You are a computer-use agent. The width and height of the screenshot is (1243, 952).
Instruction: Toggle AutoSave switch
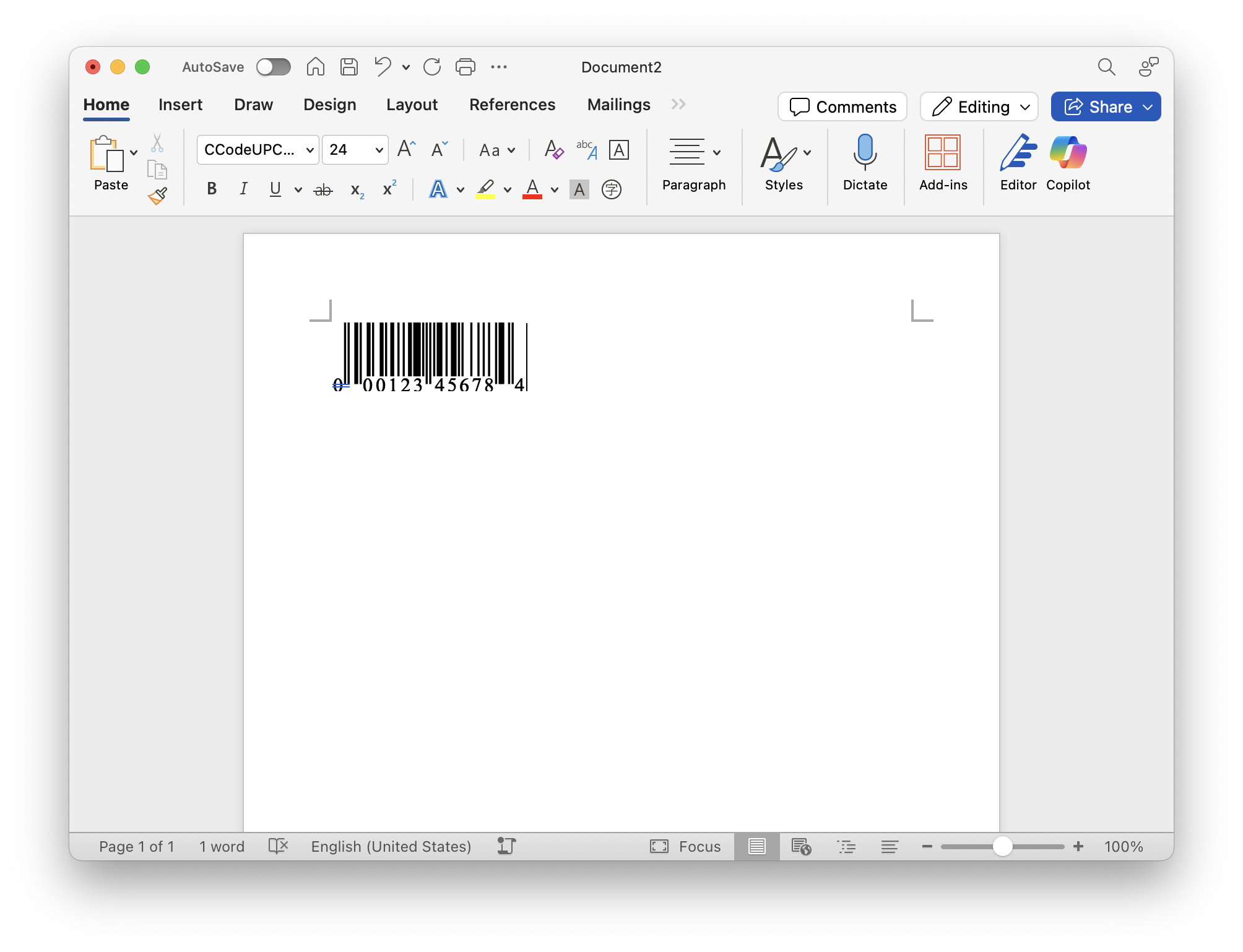274,67
